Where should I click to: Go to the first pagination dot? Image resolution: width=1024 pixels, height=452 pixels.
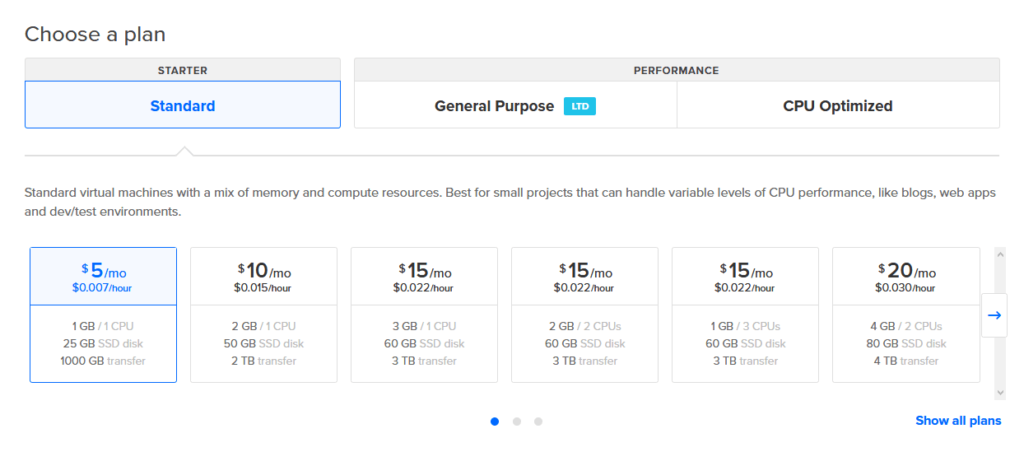point(494,421)
